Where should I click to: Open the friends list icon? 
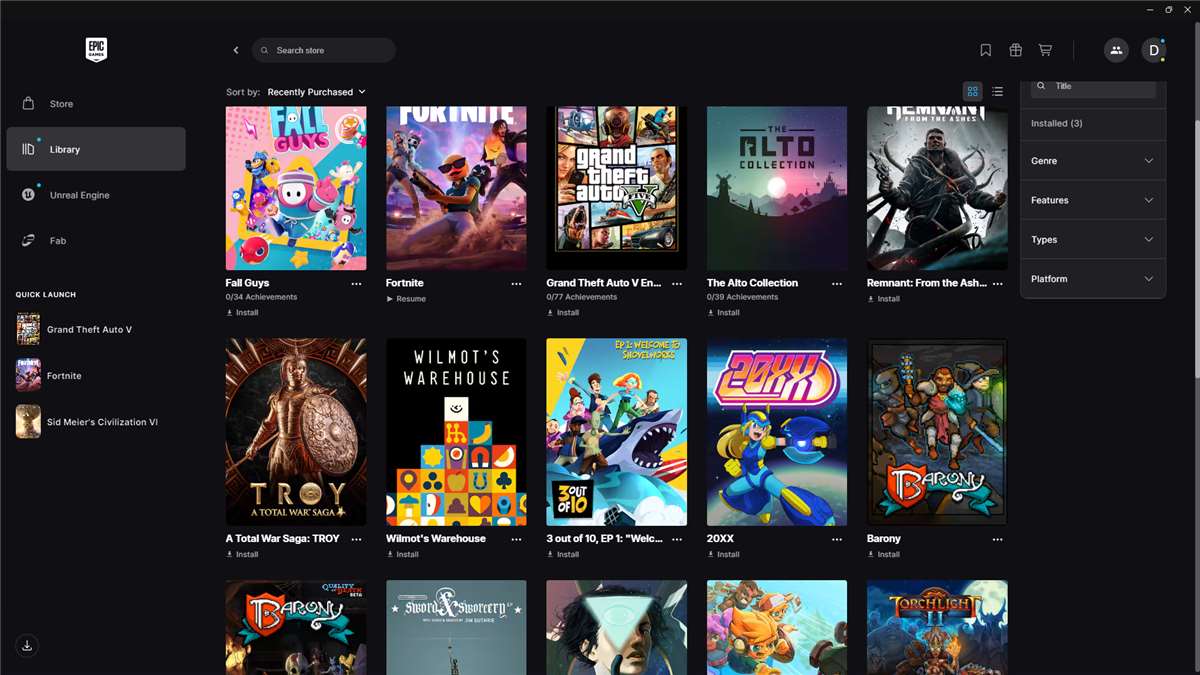[x=1116, y=50]
